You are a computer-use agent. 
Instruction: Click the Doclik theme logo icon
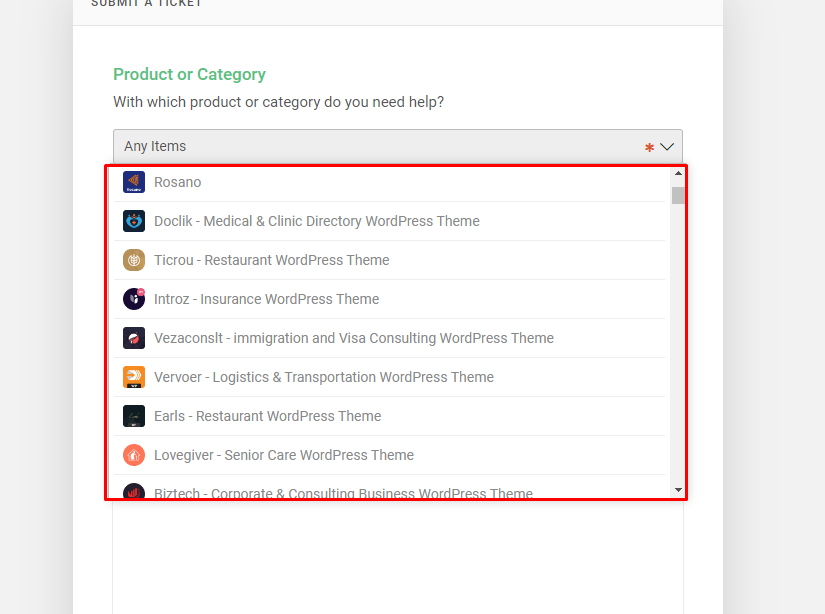pyautogui.click(x=134, y=221)
